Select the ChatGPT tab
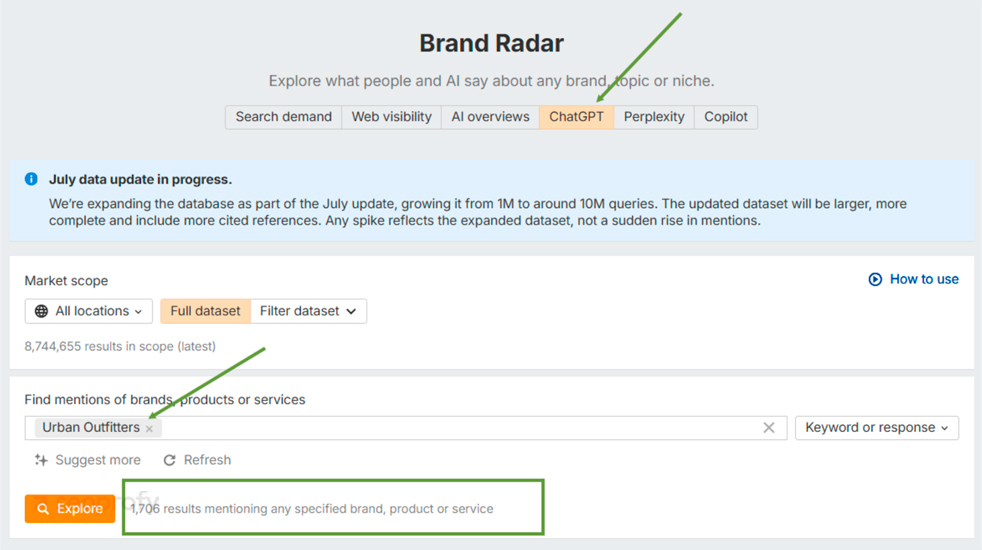 576,117
